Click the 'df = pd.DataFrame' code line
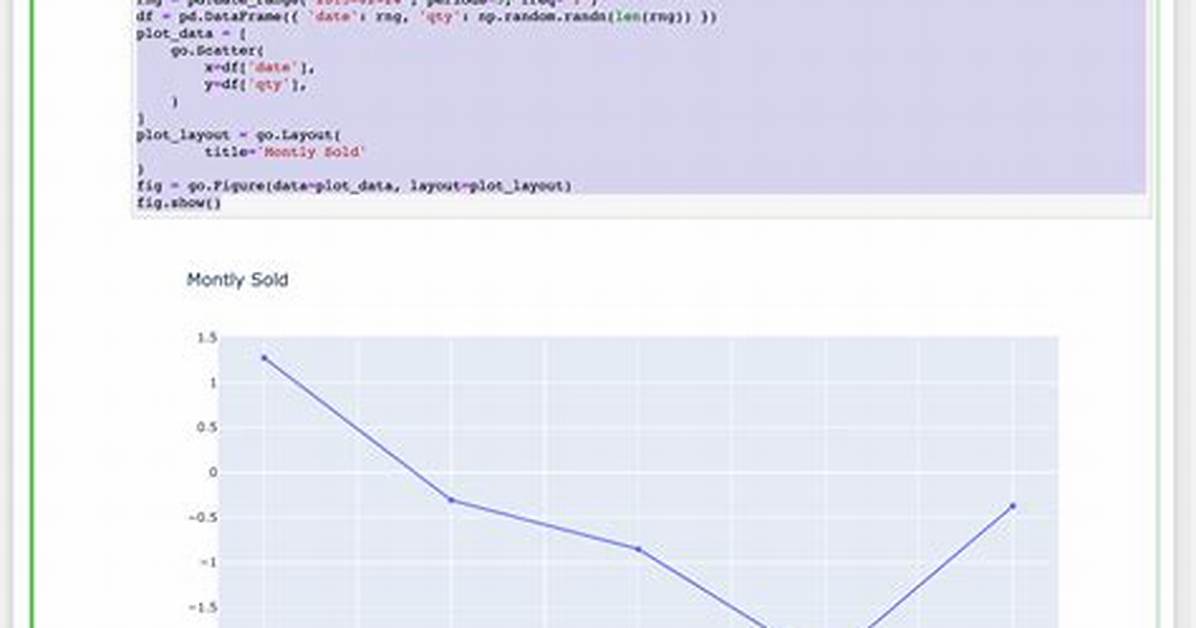1196x628 pixels. tap(426, 17)
